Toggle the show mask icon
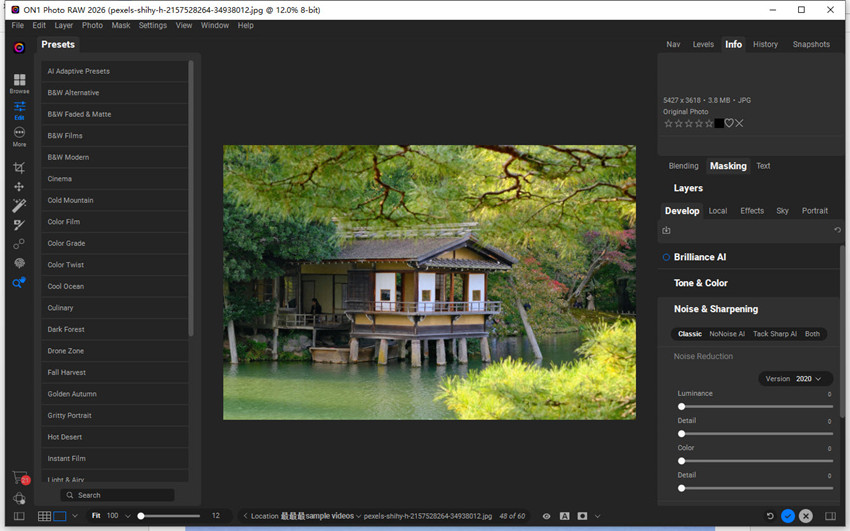This screenshot has width=850, height=531. (x=582, y=516)
